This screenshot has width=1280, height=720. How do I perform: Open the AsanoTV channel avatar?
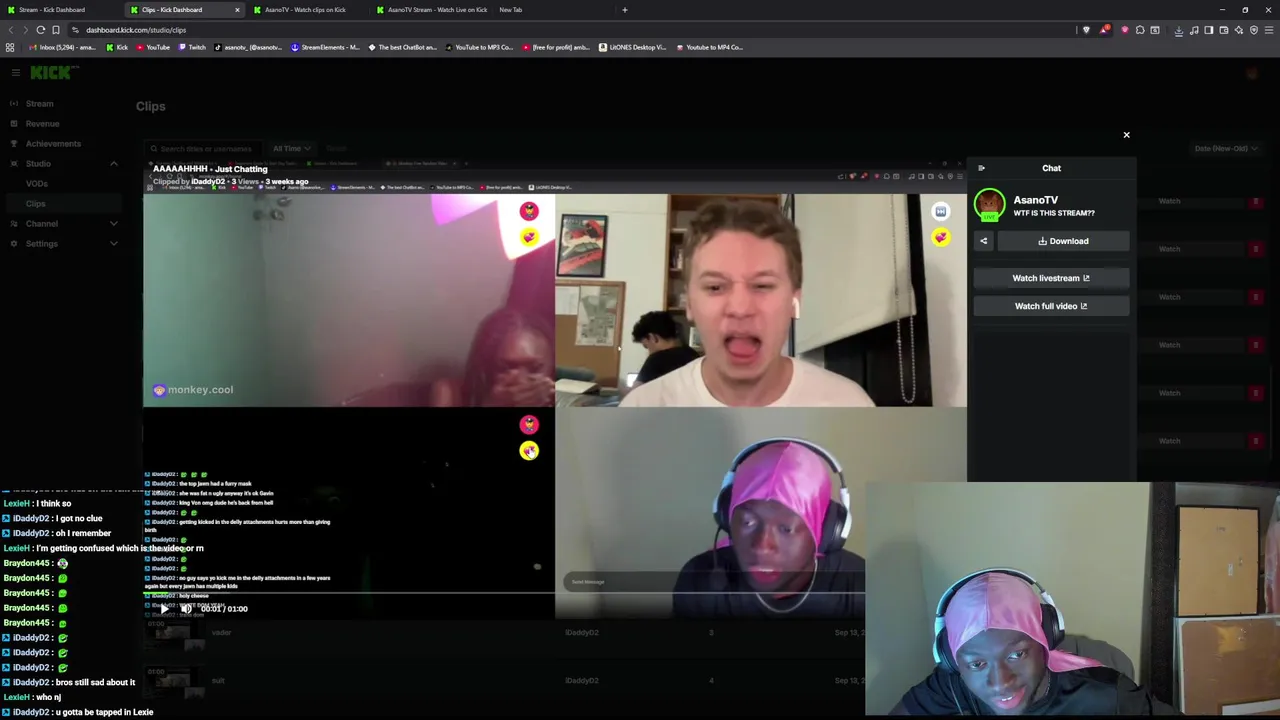(x=990, y=205)
